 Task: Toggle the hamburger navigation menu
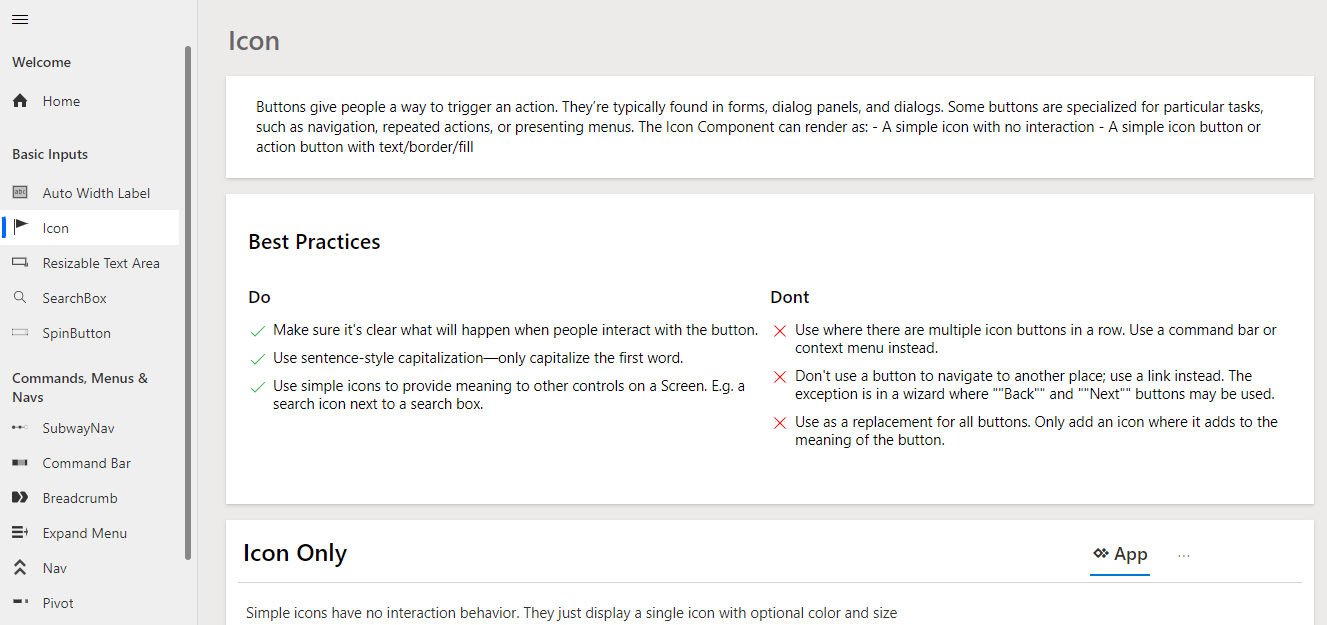pyautogui.click(x=20, y=20)
